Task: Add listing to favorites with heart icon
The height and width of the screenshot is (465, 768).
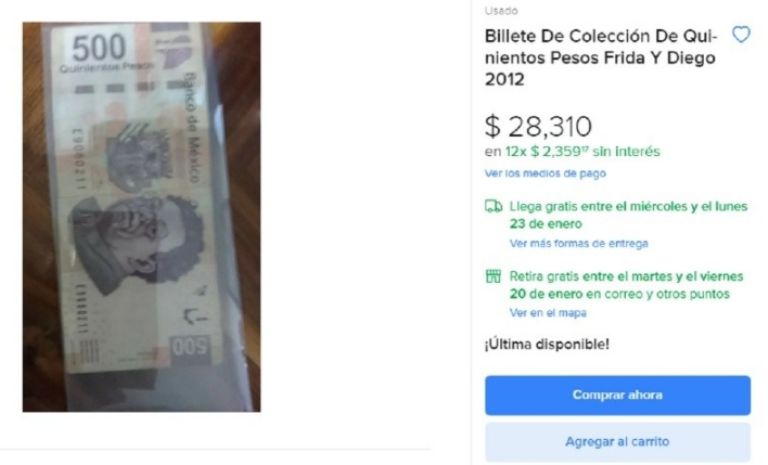Action: tap(741, 35)
